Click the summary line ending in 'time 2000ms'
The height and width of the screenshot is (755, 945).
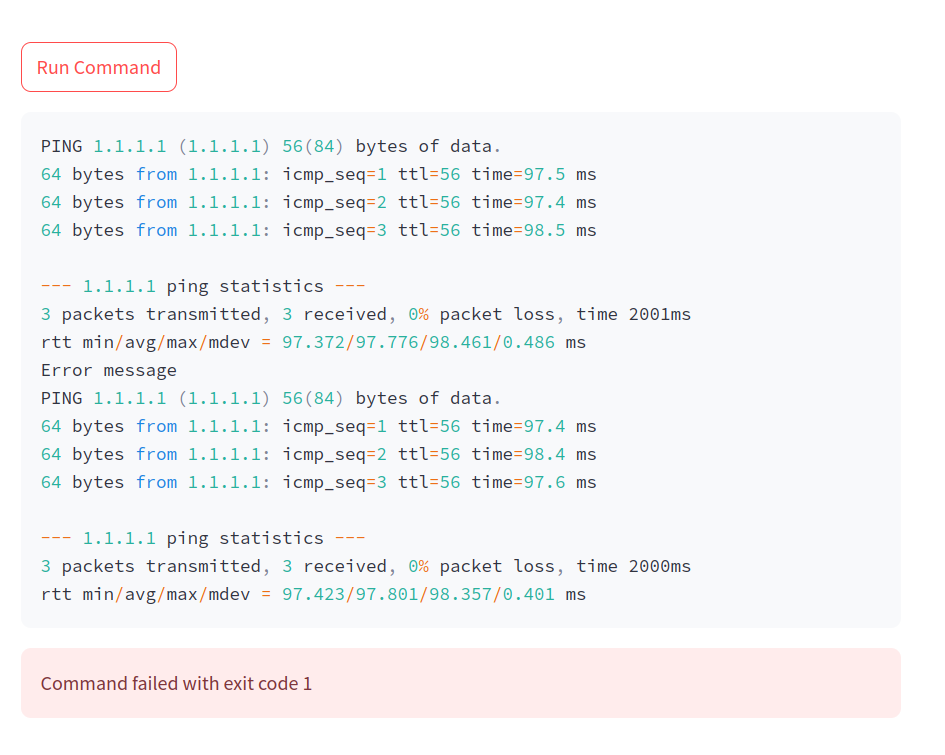366,566
